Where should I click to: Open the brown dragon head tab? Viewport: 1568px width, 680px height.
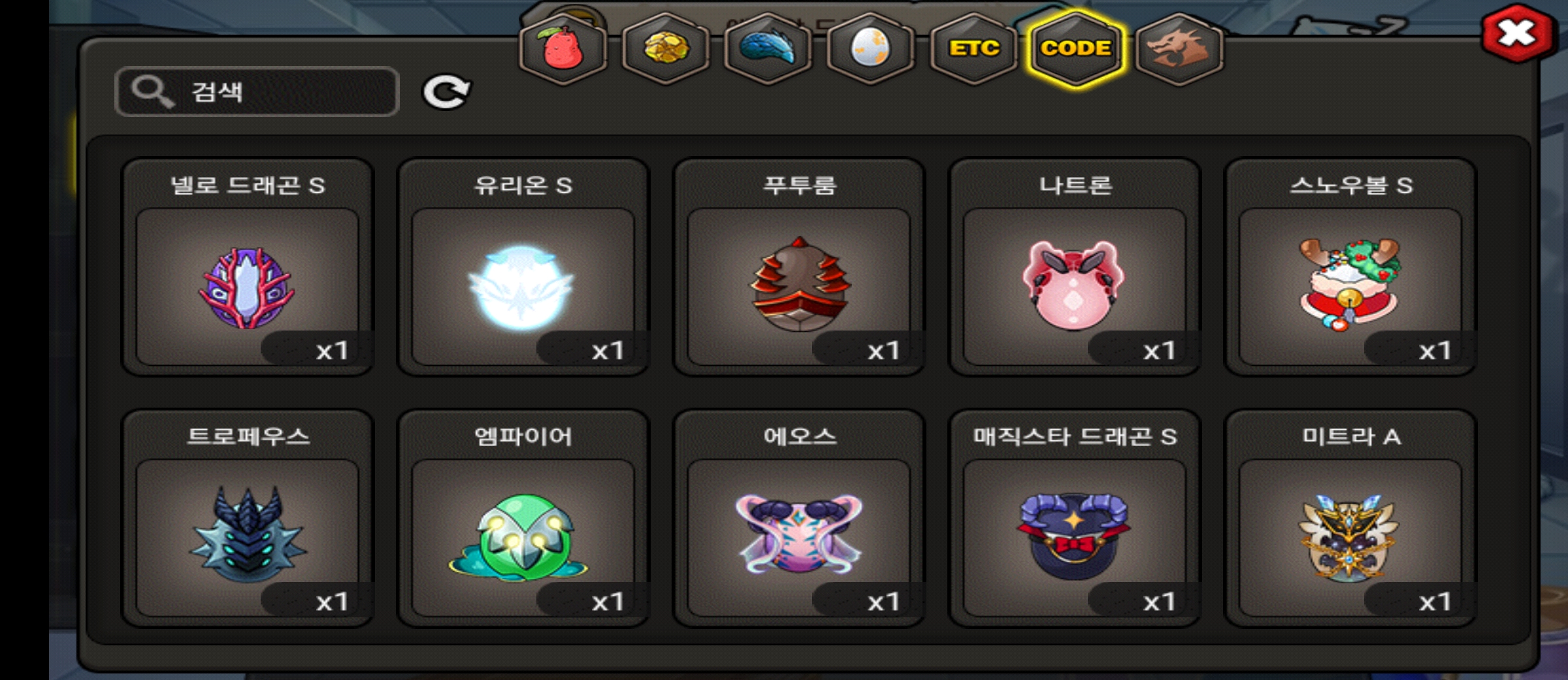pos(1179,49)
